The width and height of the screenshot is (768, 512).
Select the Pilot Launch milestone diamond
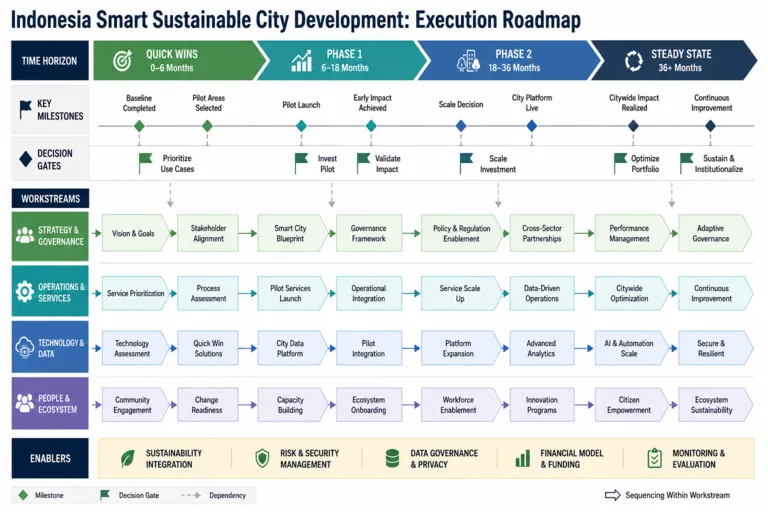pyautogui.click(x=301, y=126)
